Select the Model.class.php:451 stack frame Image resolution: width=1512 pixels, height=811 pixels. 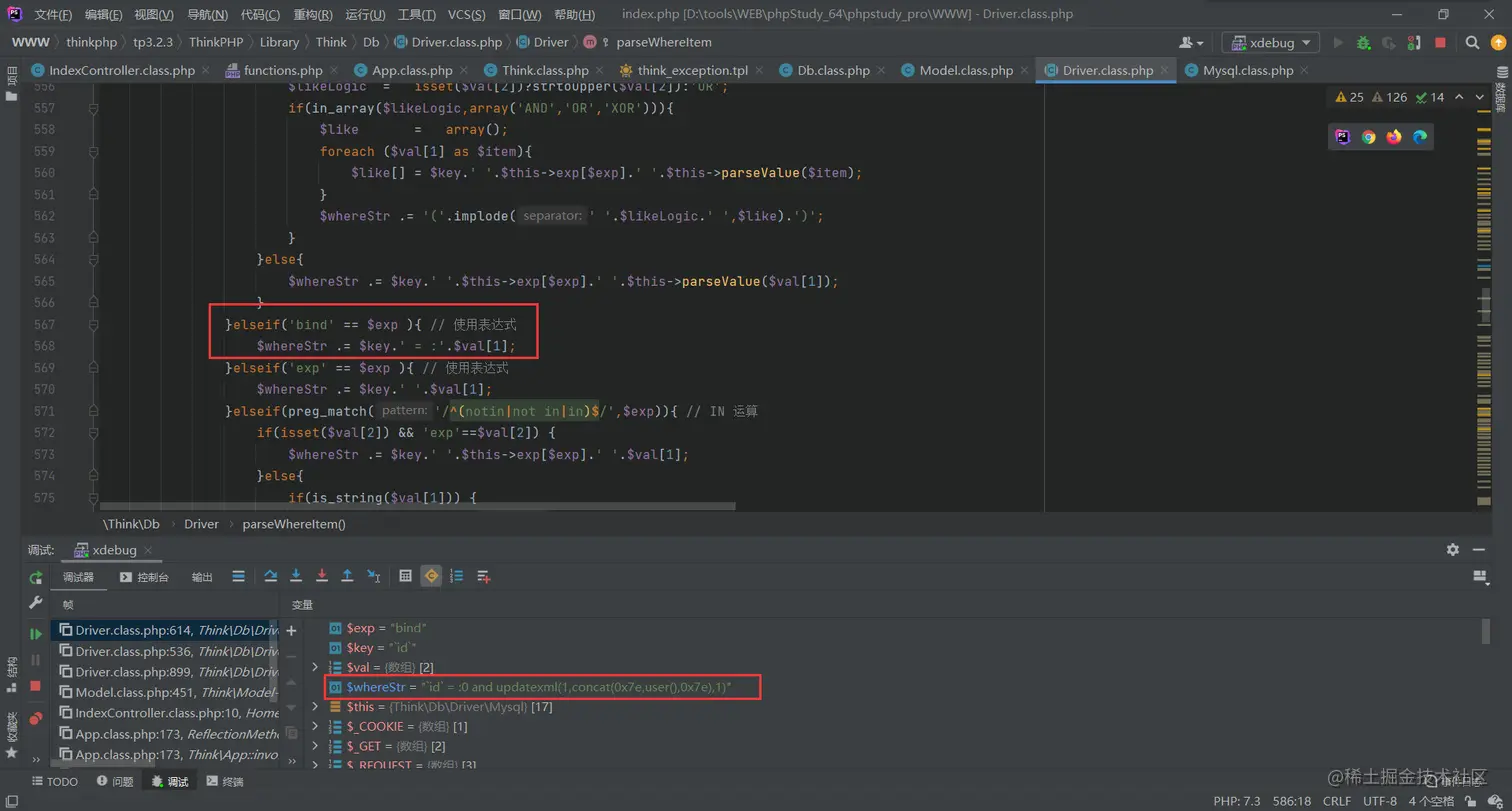[165, 692]
